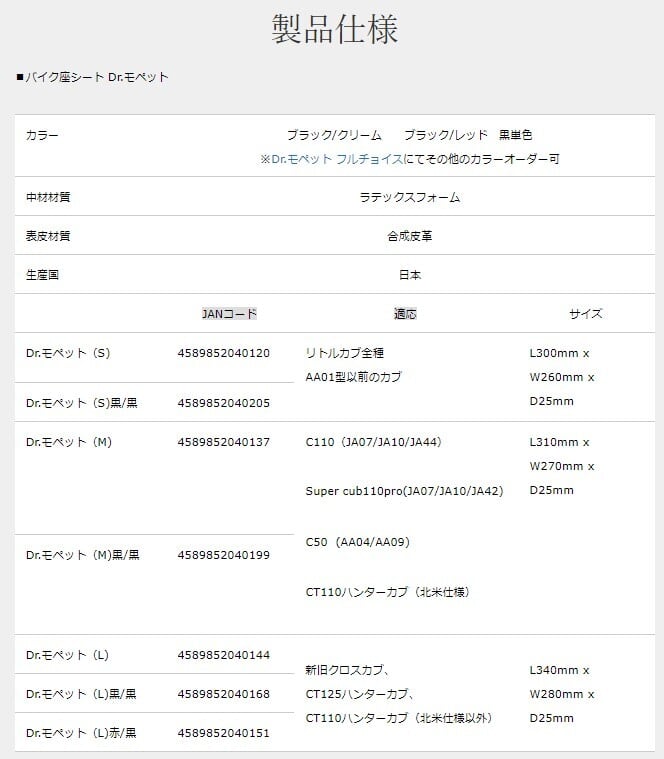Image resolution: width=664 pixels, height=759 pixels.
Task: Select the ラテックスフォーム value
Action: point(409,197)
